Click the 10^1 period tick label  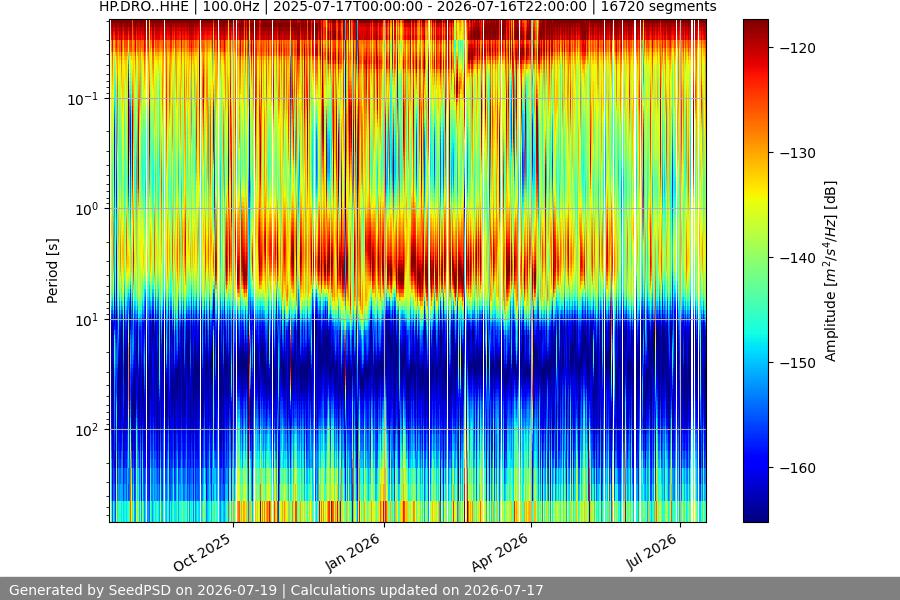(86, 320)
